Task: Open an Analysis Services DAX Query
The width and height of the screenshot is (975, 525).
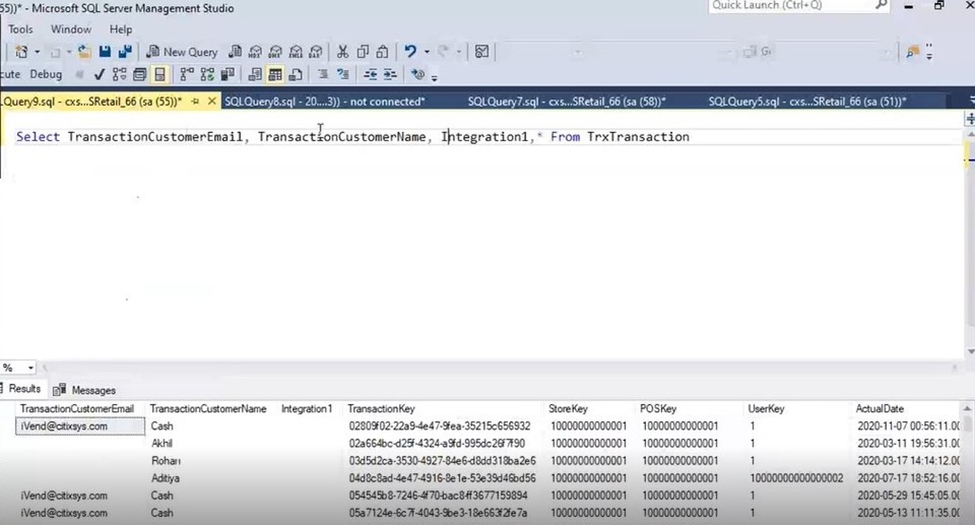Action: (x=316, y=52)
